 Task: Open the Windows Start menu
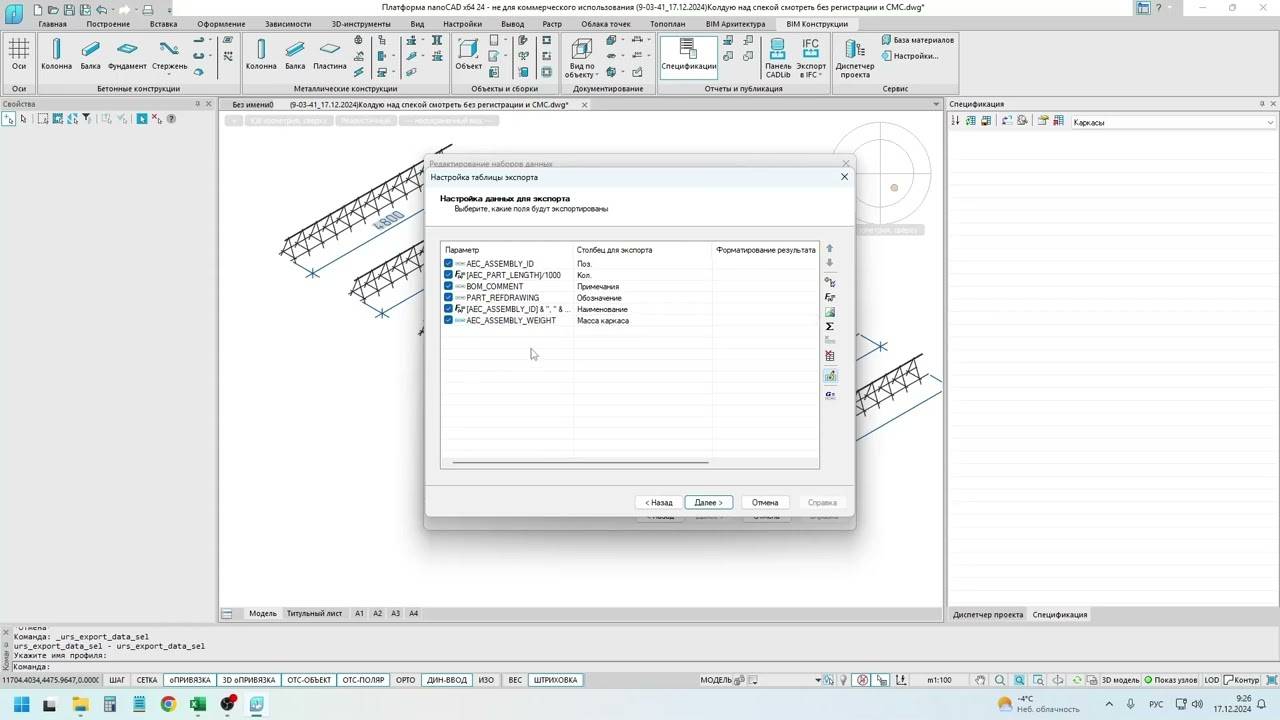click(x=20, y=704)
